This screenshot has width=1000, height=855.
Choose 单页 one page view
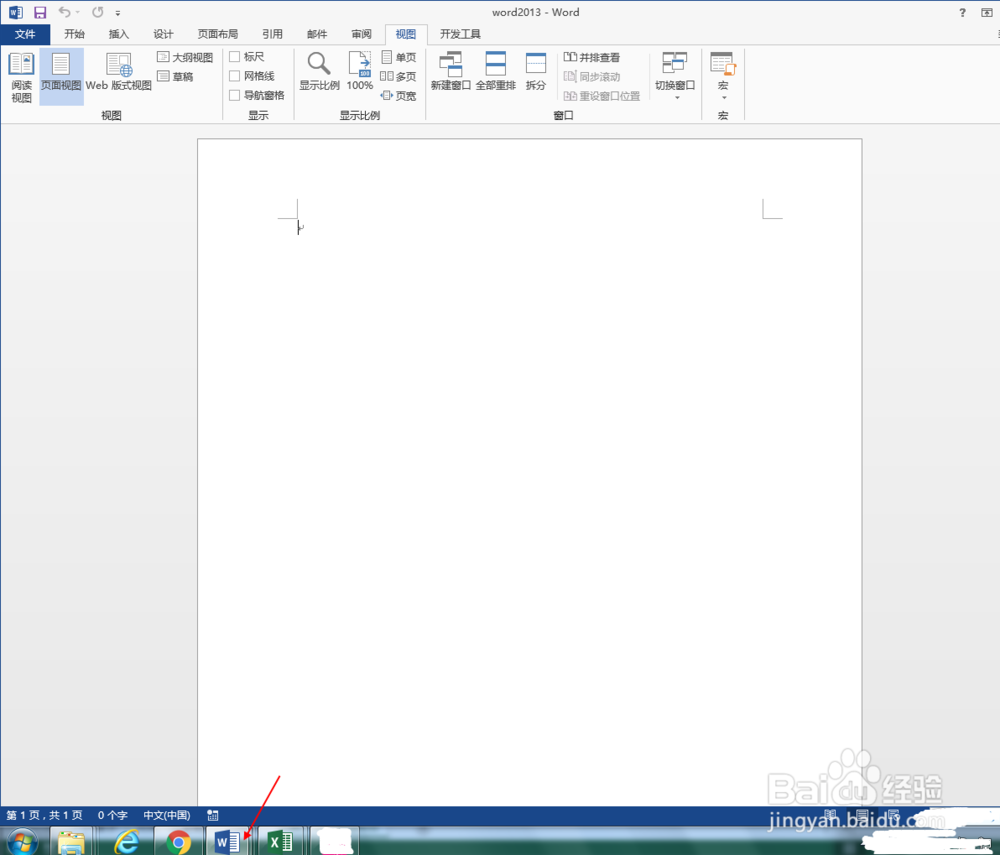pos(399,57)
